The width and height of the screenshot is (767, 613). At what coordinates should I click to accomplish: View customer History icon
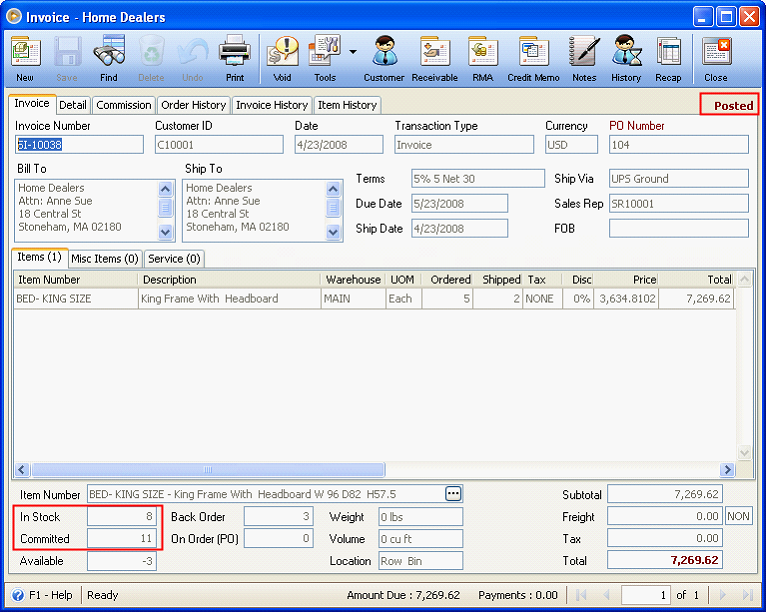tap(626, 58)
